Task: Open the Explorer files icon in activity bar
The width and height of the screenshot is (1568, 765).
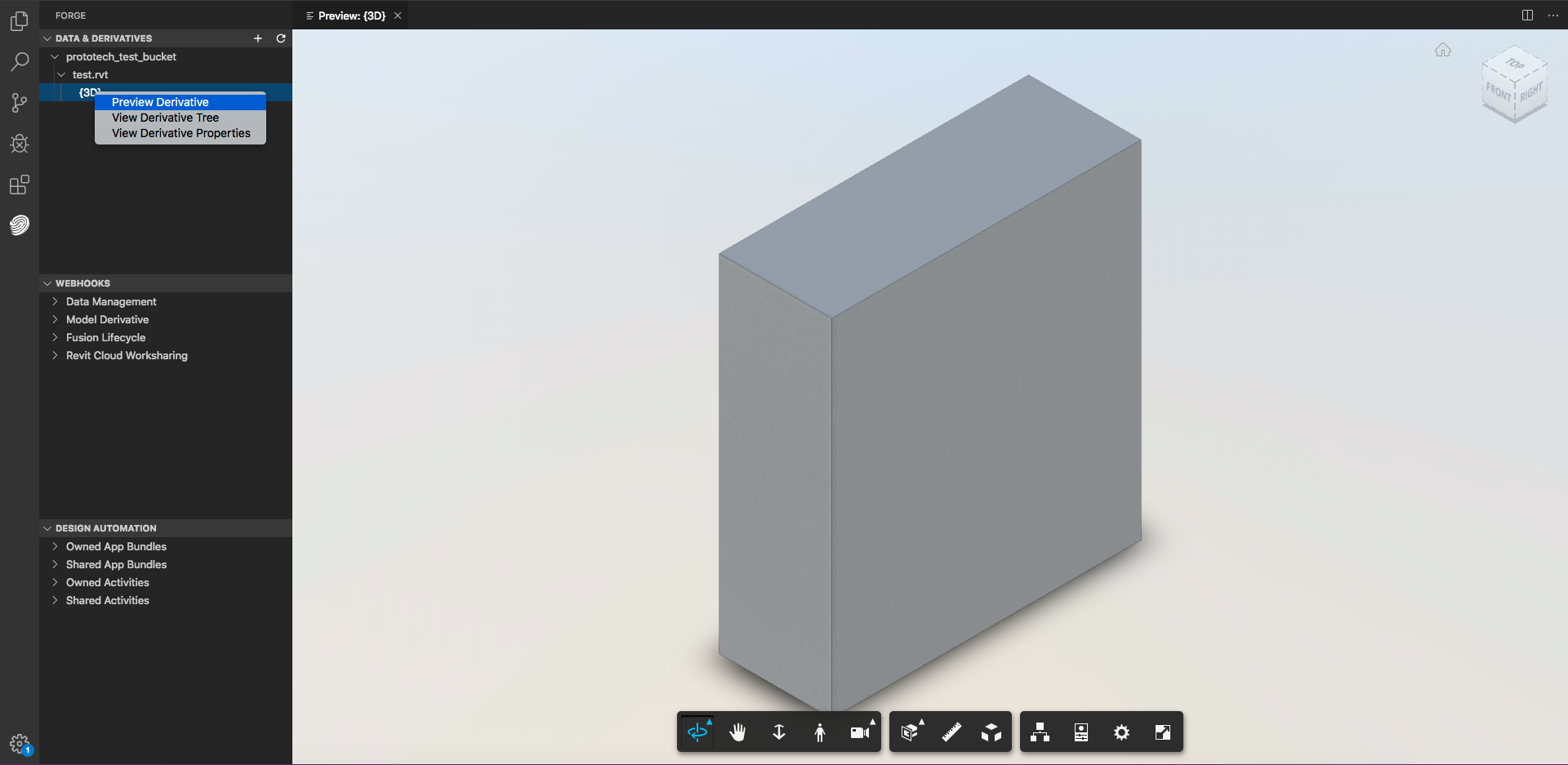Action: [x=20, y=21]
